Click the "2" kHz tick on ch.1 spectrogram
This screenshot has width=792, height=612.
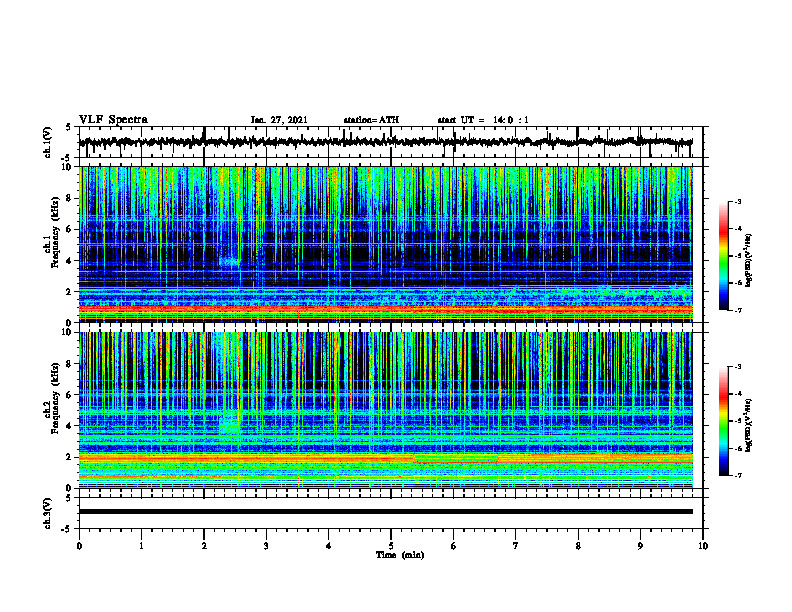70,292
